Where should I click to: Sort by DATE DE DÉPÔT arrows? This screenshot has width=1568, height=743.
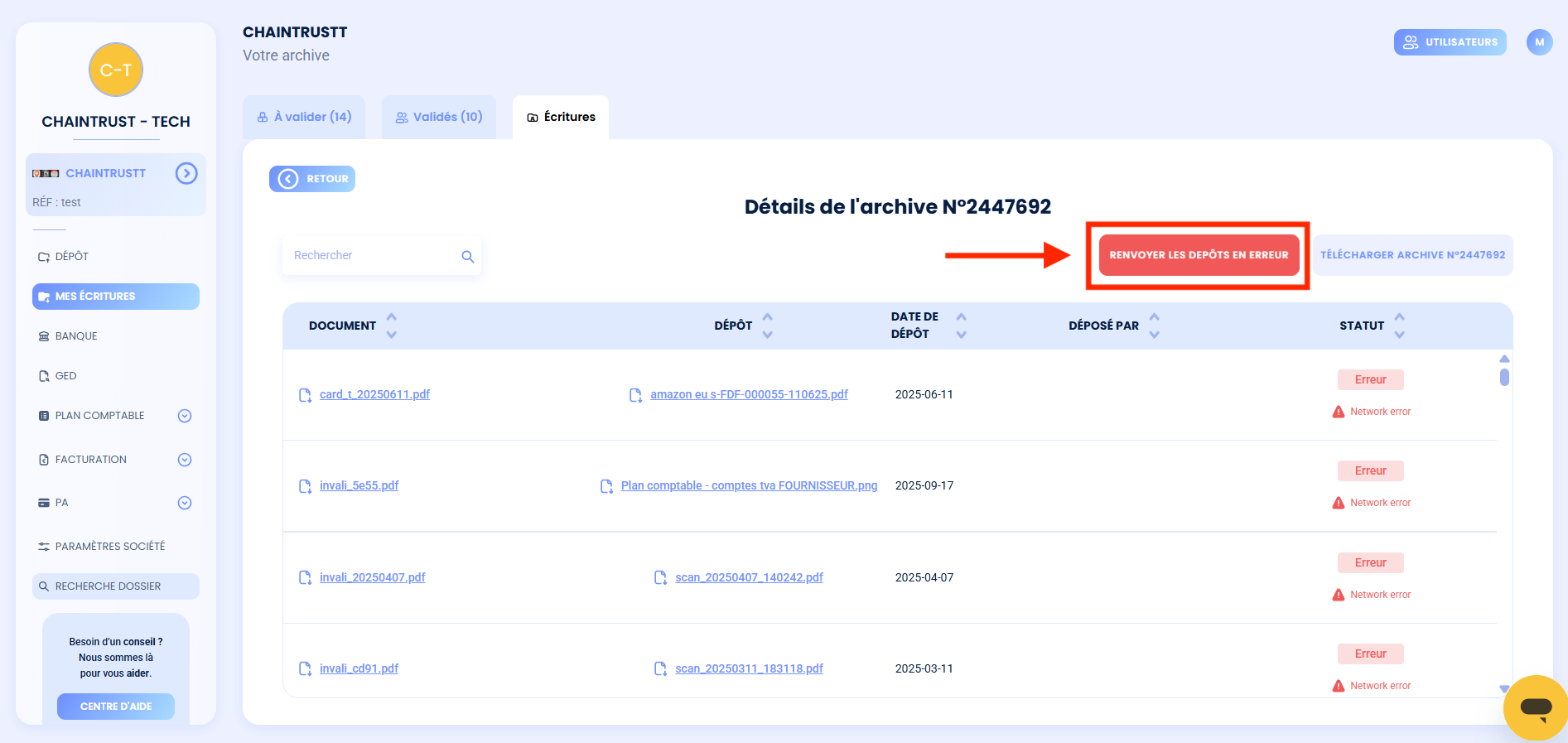(x=962, y=326)
